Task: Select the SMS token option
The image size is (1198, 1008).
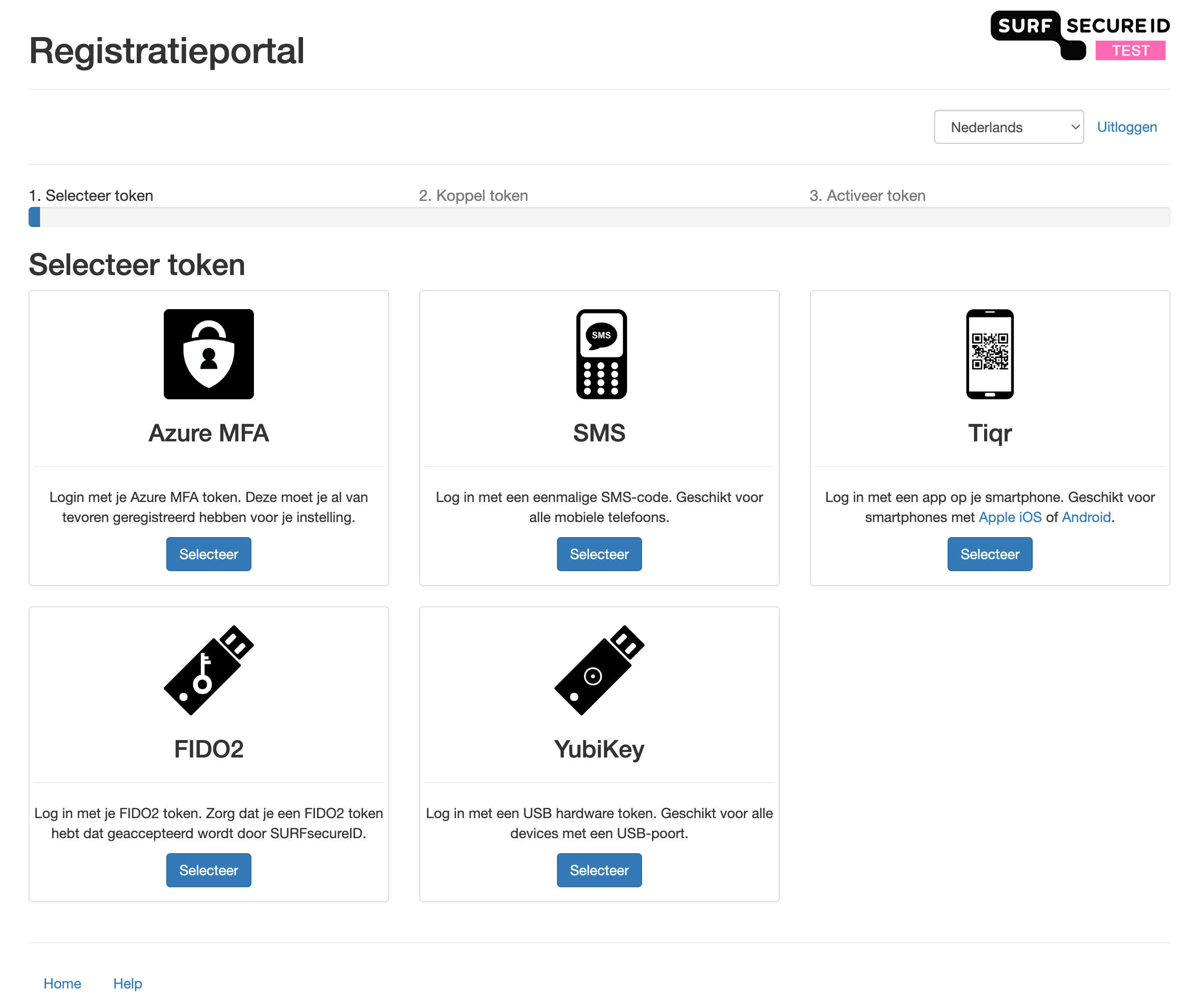Action: (x=598, y=554)
